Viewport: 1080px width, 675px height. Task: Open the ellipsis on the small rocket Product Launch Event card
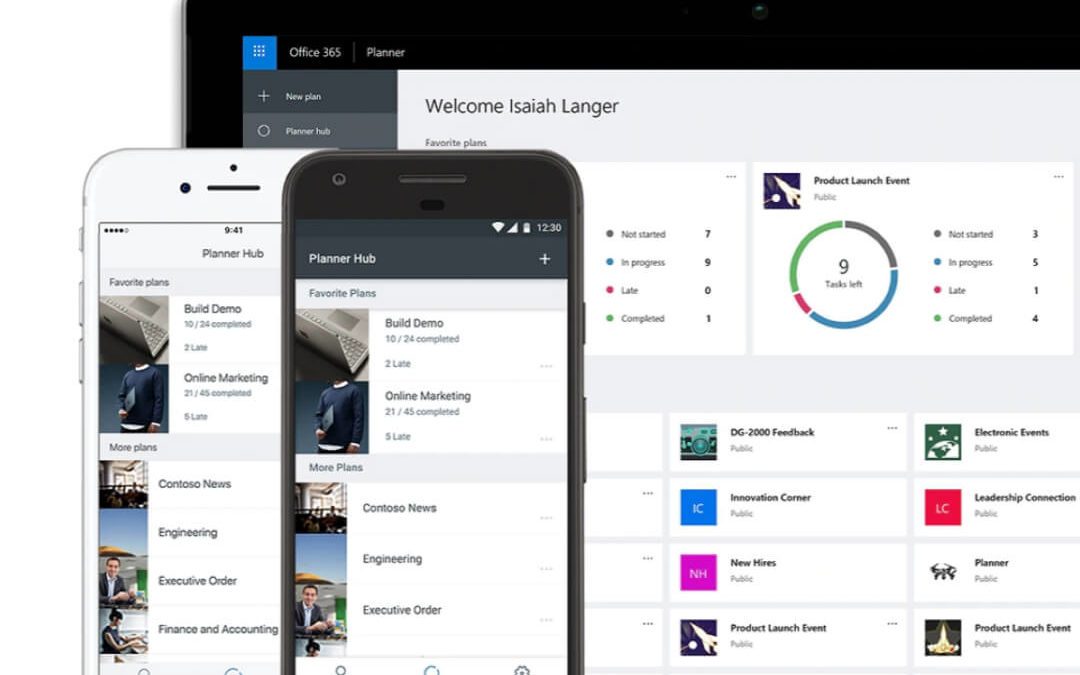point(892,624)
